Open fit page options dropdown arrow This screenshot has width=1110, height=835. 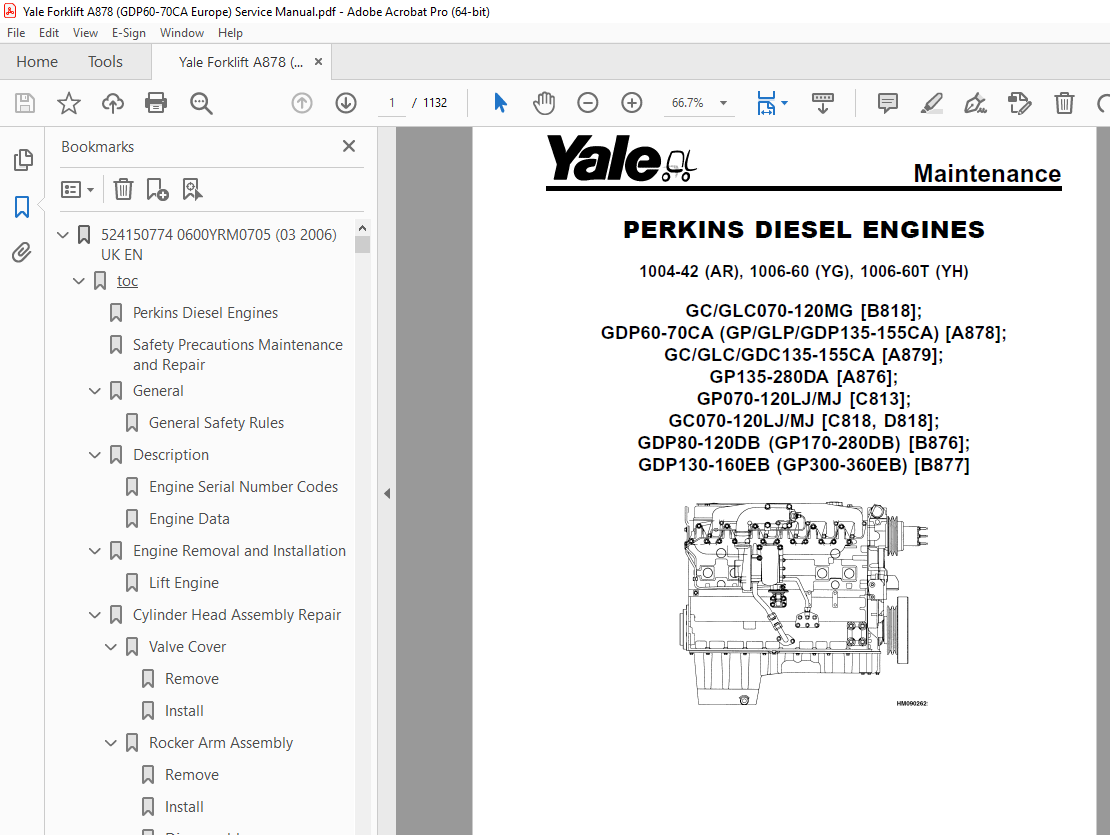784,103
